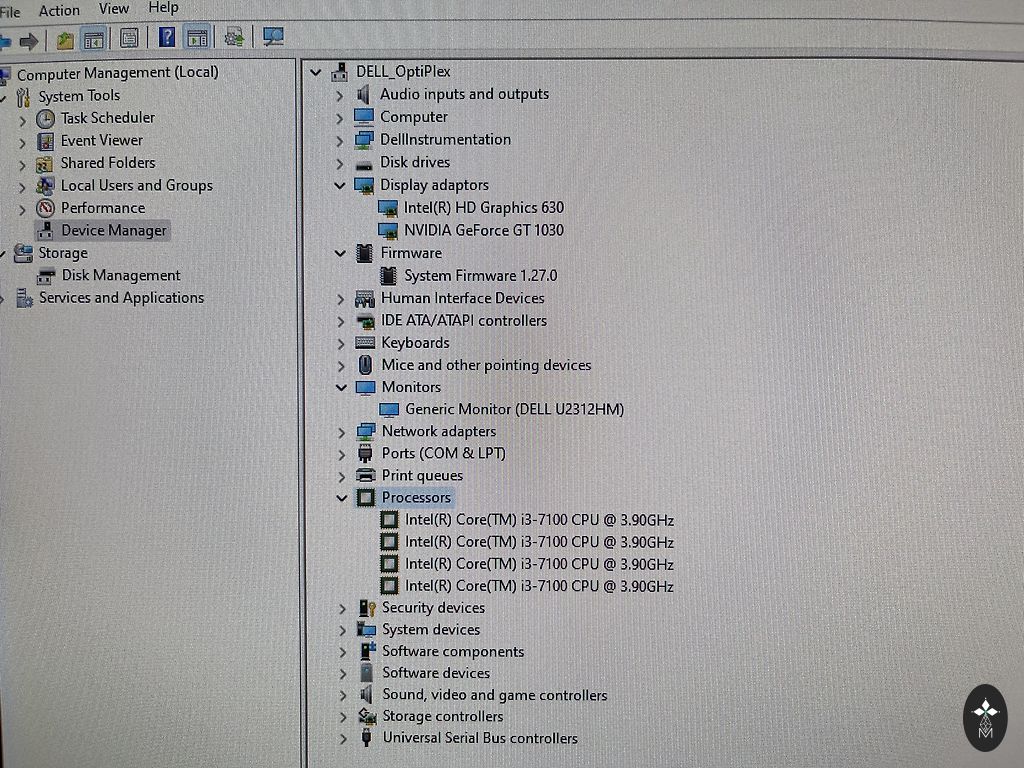The image size is (1024, 768).
Task: Toggle the Show/Hide Console Tree toolbar icon
Action: [93, 40]
